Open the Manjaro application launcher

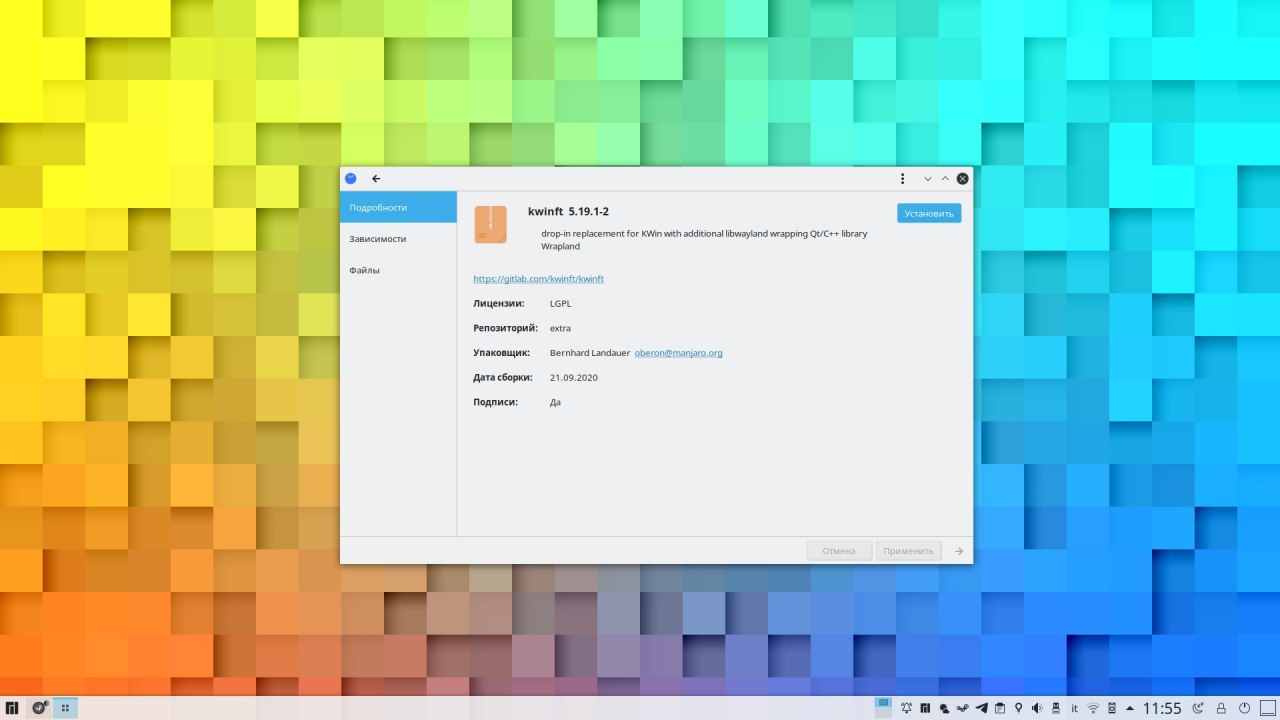pyautogui.click(x=13, y=708)
